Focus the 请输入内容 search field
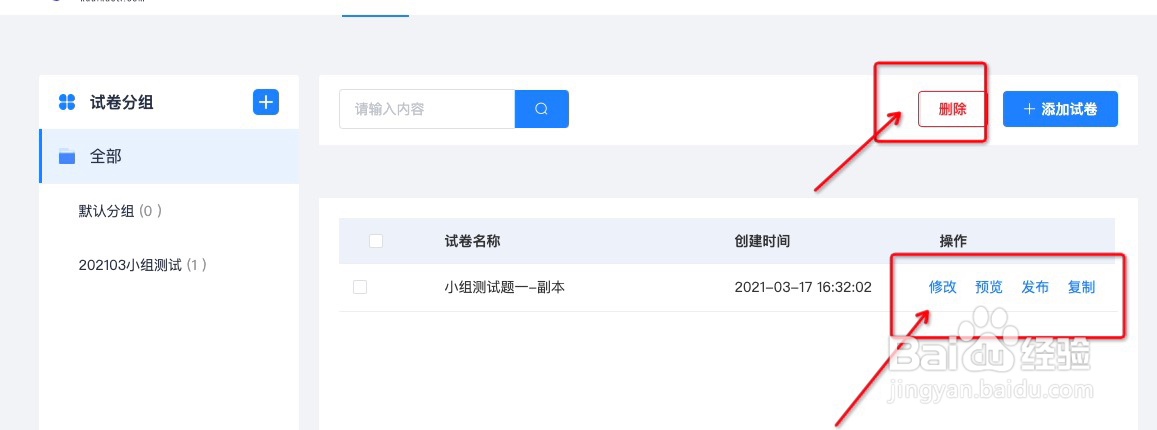This screenshot has height=430, width=1157. 427,109
